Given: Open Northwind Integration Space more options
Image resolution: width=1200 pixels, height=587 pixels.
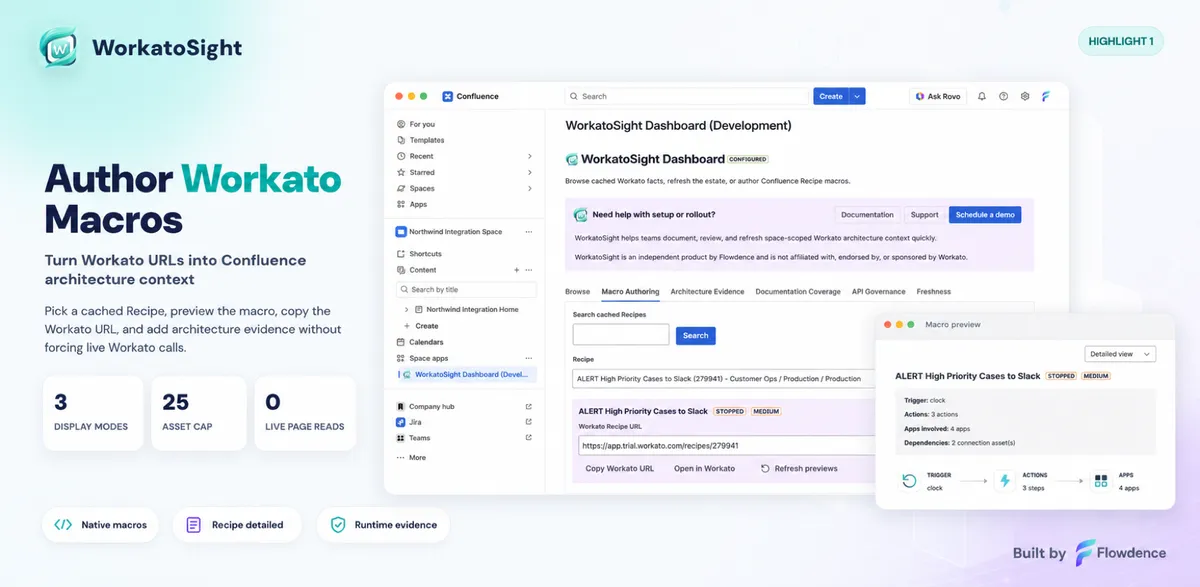Looking at the screenshot, I should click(529, 231).
